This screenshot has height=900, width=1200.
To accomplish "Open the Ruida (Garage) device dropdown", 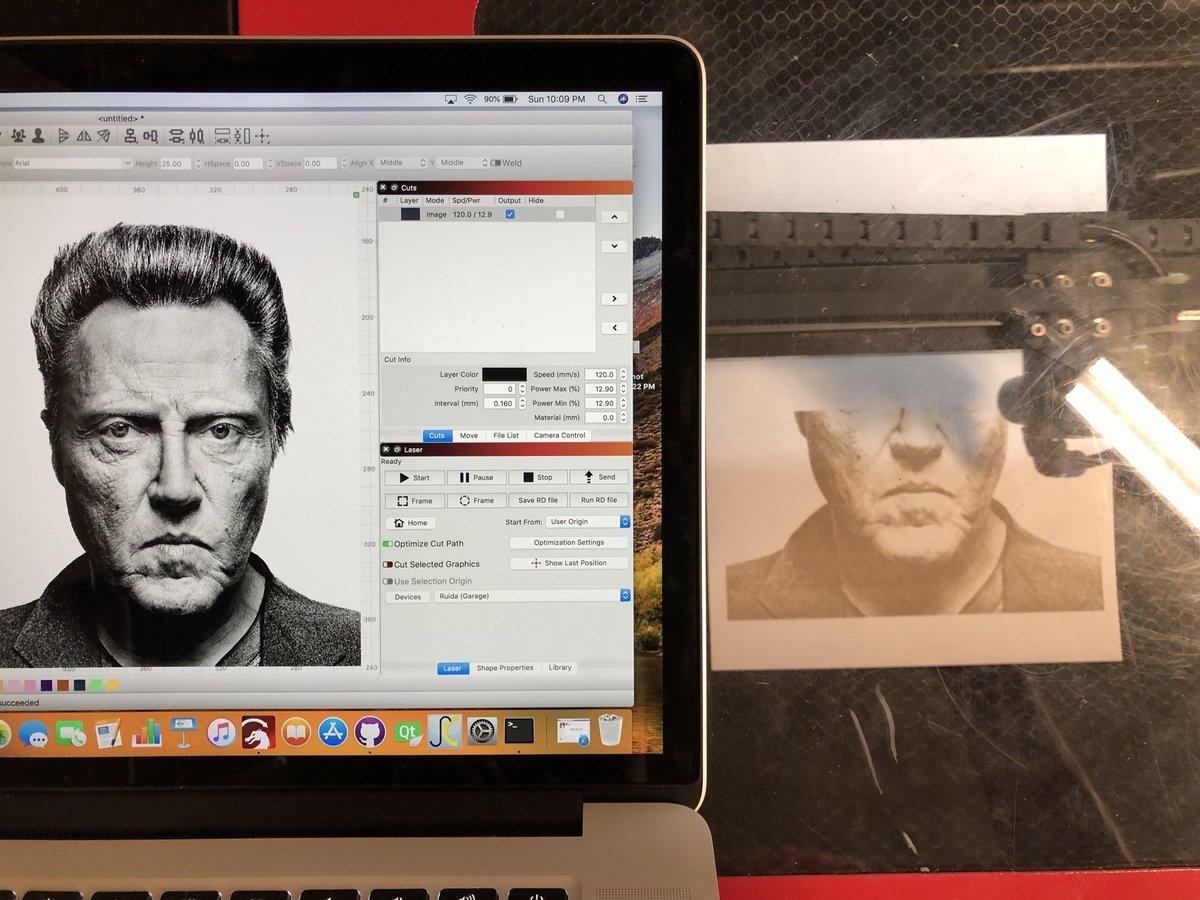I will [532, 596].
